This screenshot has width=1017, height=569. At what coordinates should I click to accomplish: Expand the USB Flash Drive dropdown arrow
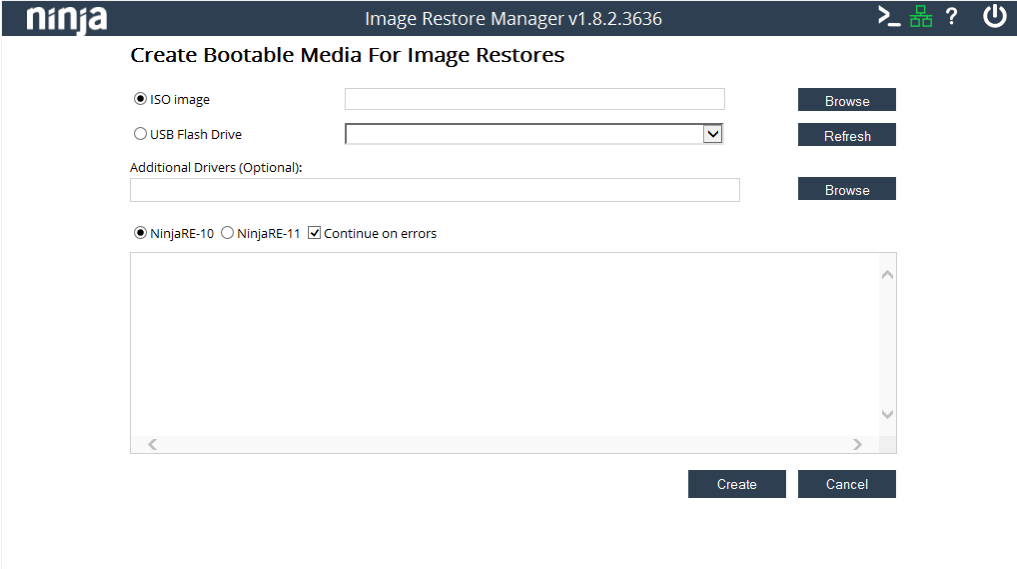713,134
